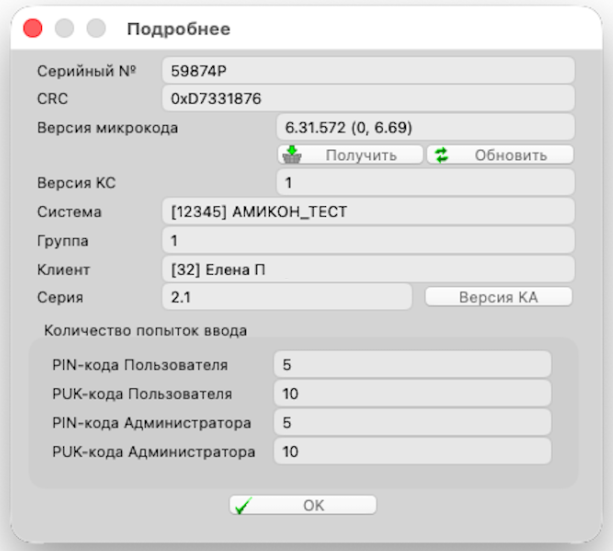Viewport: 613px width, 551px height.
Task: Click the Система label
Action: [69, 212]
